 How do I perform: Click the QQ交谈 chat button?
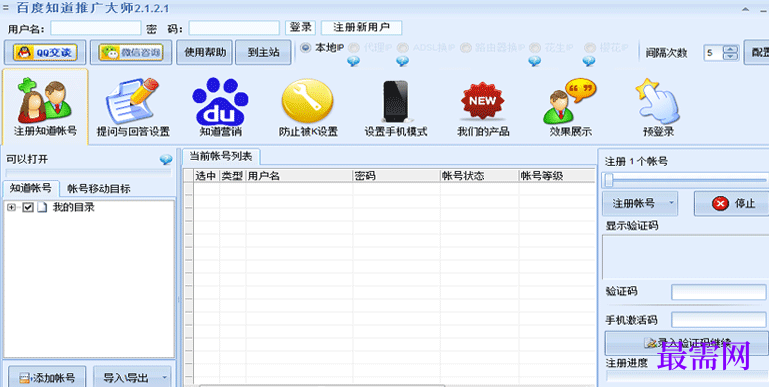coord(45,52)
